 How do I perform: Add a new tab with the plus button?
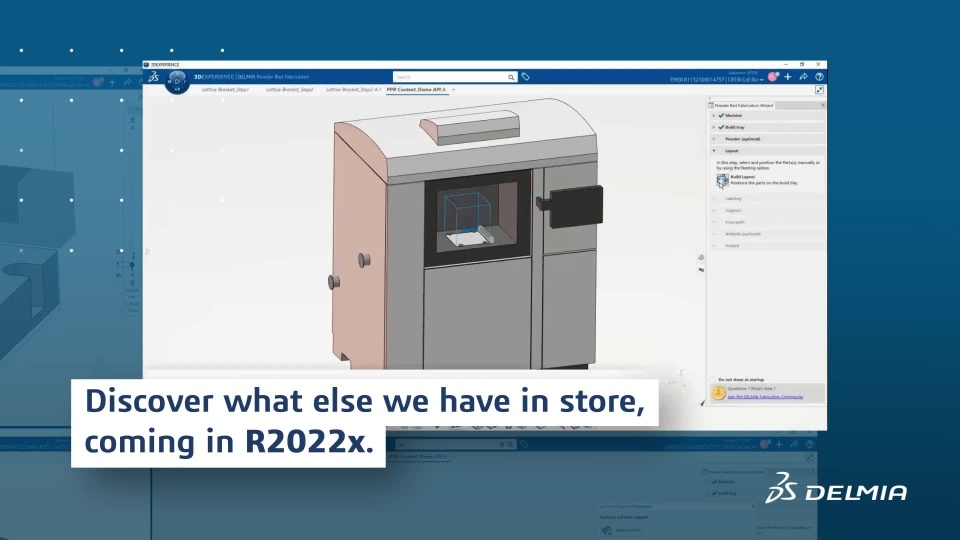pos(454,90)
